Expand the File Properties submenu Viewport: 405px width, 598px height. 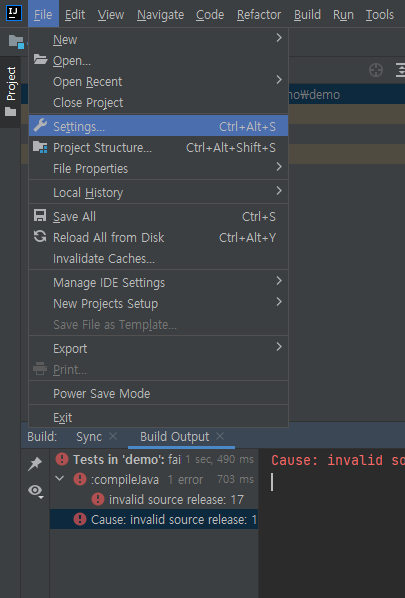tap(158, 168)
